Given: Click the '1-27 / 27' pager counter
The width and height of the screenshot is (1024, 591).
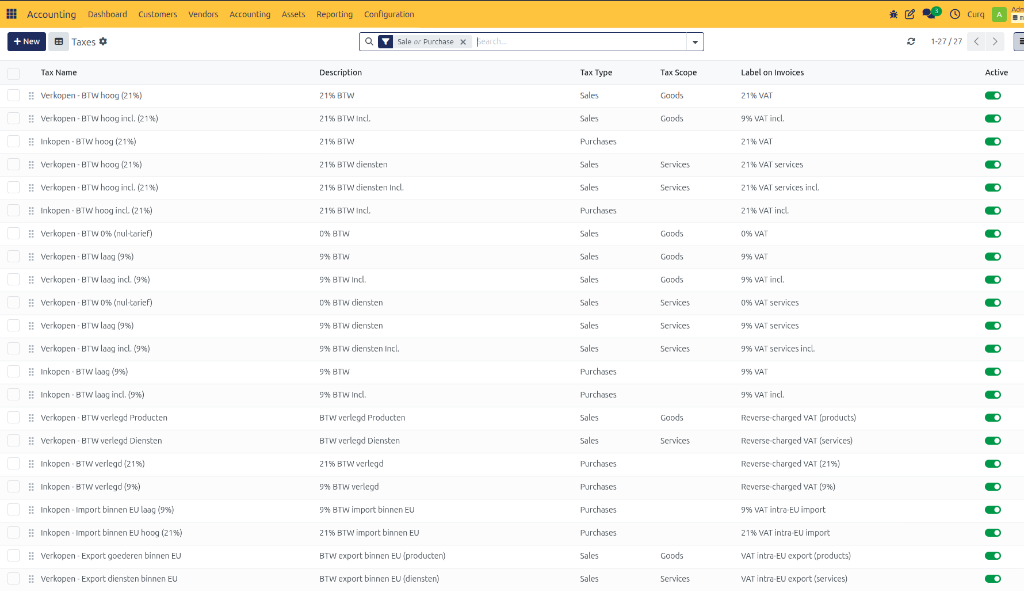Looking at the screenshot, I should point(946,41).
